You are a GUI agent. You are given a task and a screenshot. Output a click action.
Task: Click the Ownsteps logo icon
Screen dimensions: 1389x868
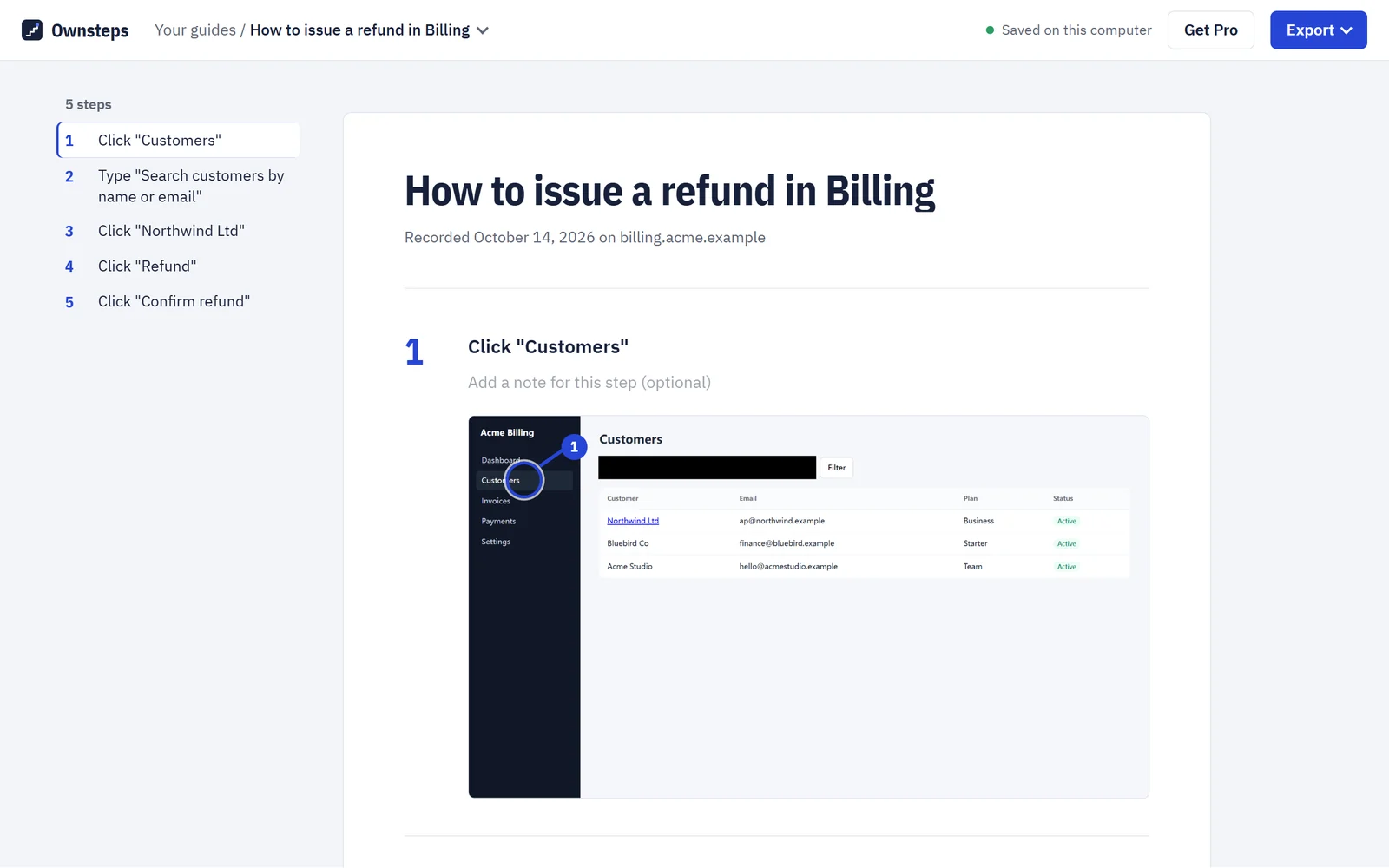(x=32, y=30)
